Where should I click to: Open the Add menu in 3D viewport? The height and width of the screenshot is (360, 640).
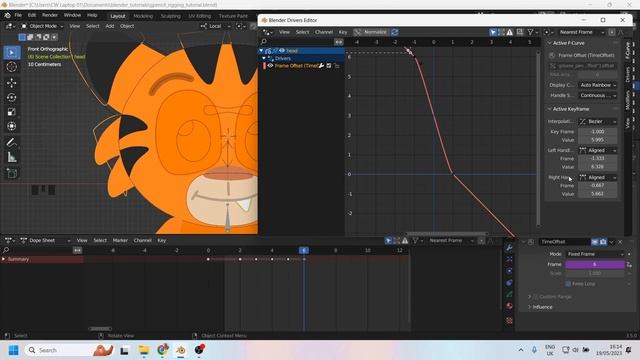point(110,26)
